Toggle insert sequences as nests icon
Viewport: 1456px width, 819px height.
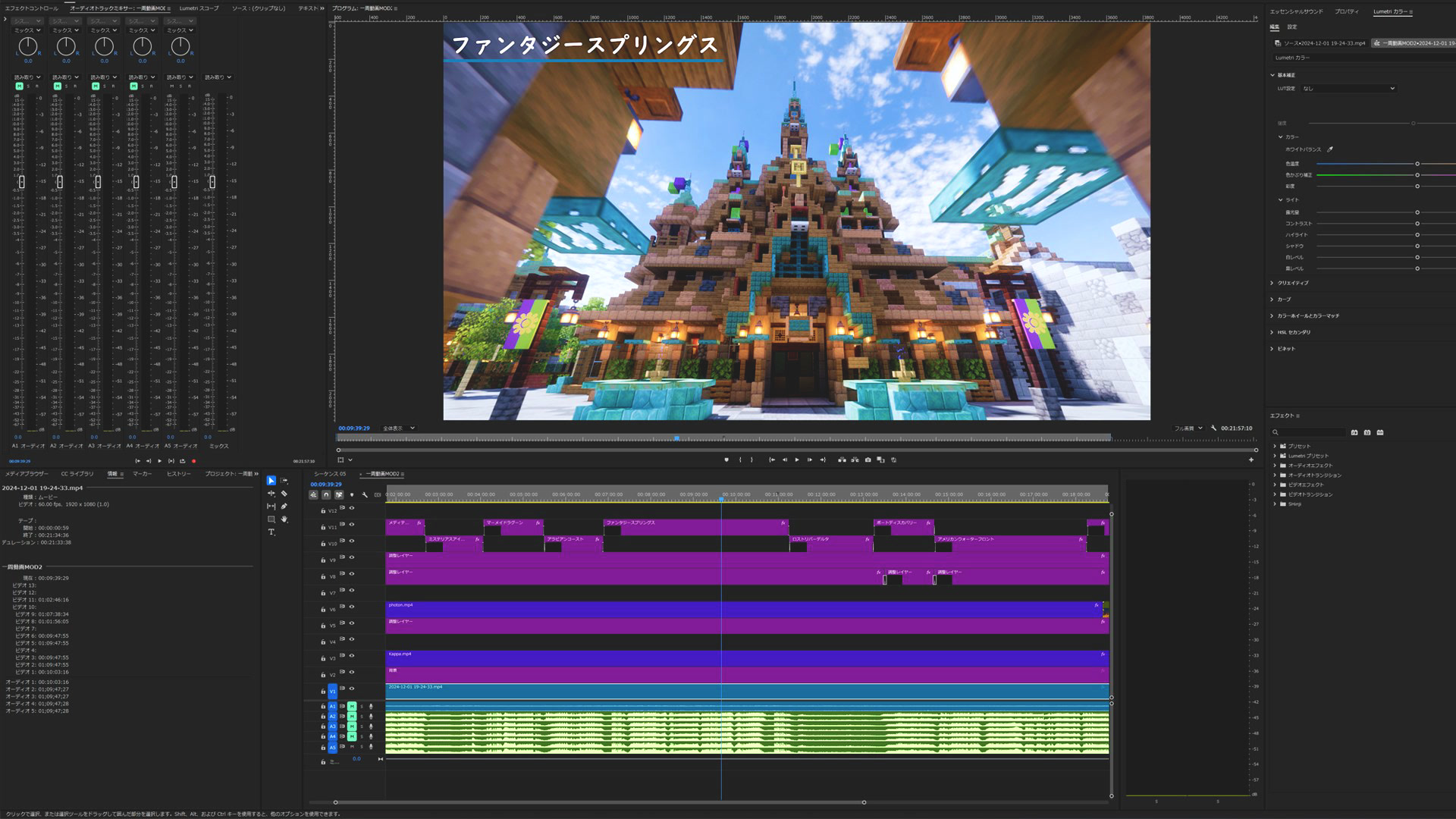coord(313,494)
